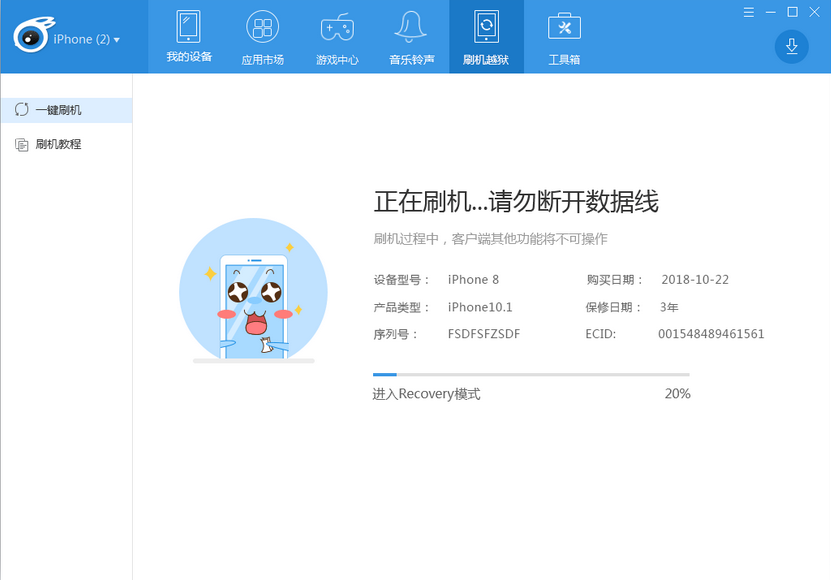This screenshot has height=580, width=831.
Task: Close the application window
Action: [815, 12]
